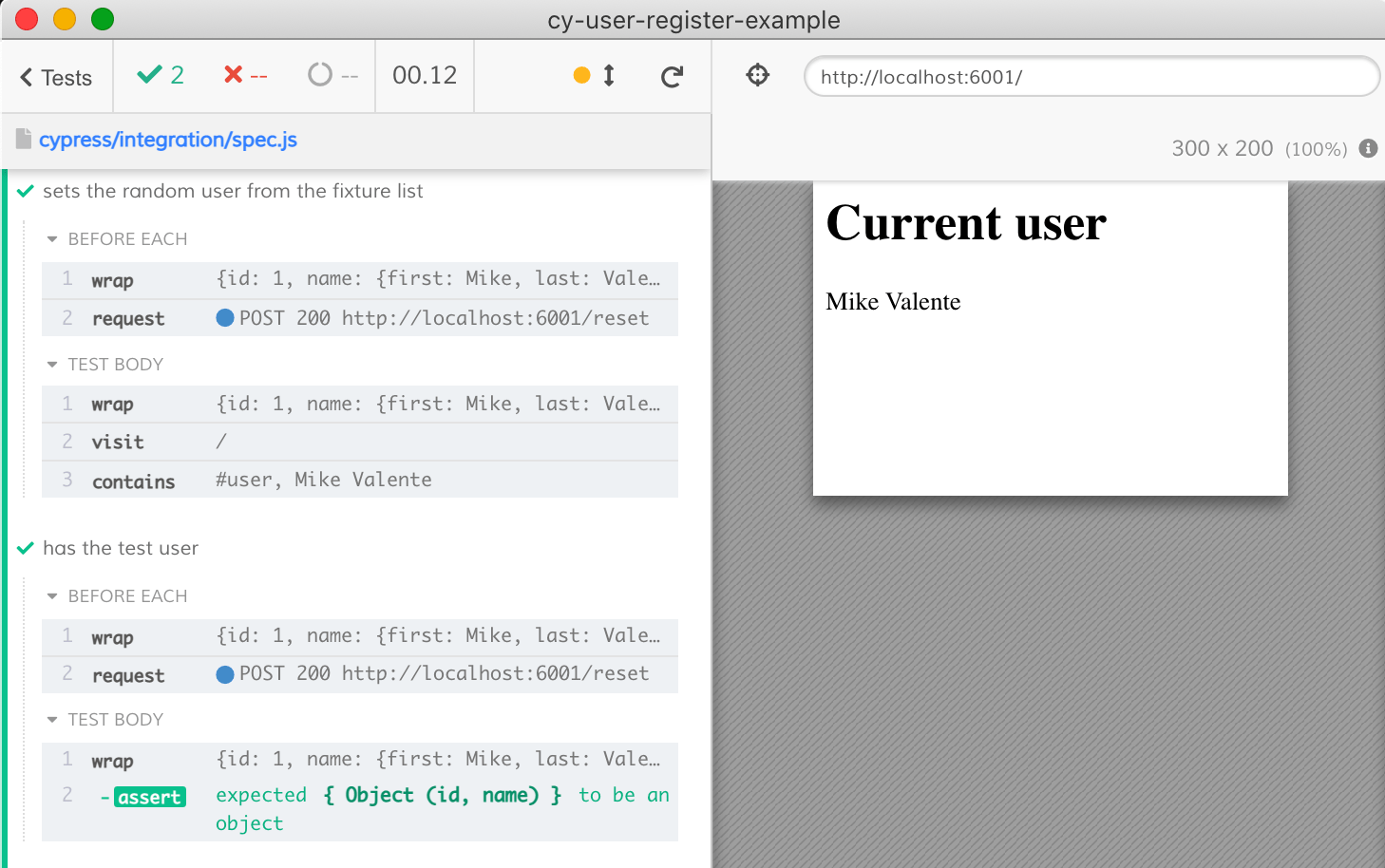Screen dimensions: 1385x868
Task: Collapse second test's TEST BODY section
Action: pyautogui.click(x=105, y=720)
